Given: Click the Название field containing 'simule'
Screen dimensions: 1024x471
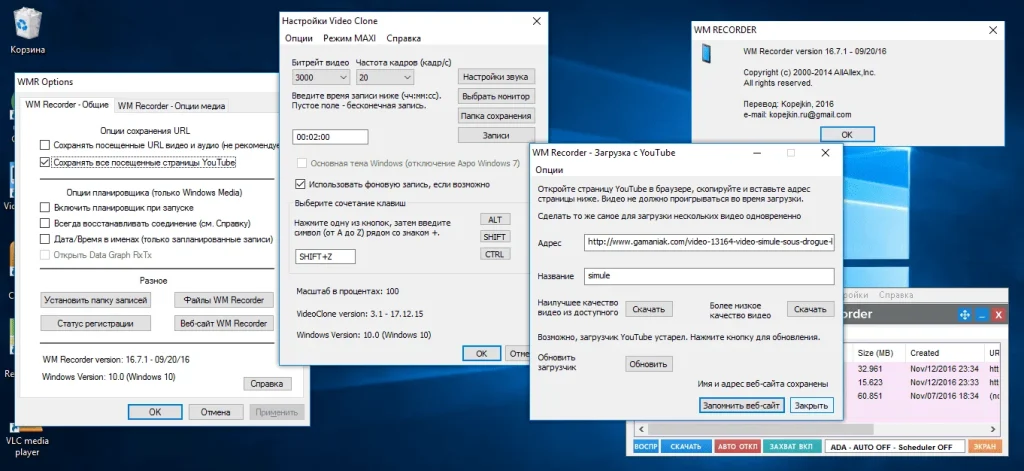Looking at the screenshot, I should tap(709, 276).
